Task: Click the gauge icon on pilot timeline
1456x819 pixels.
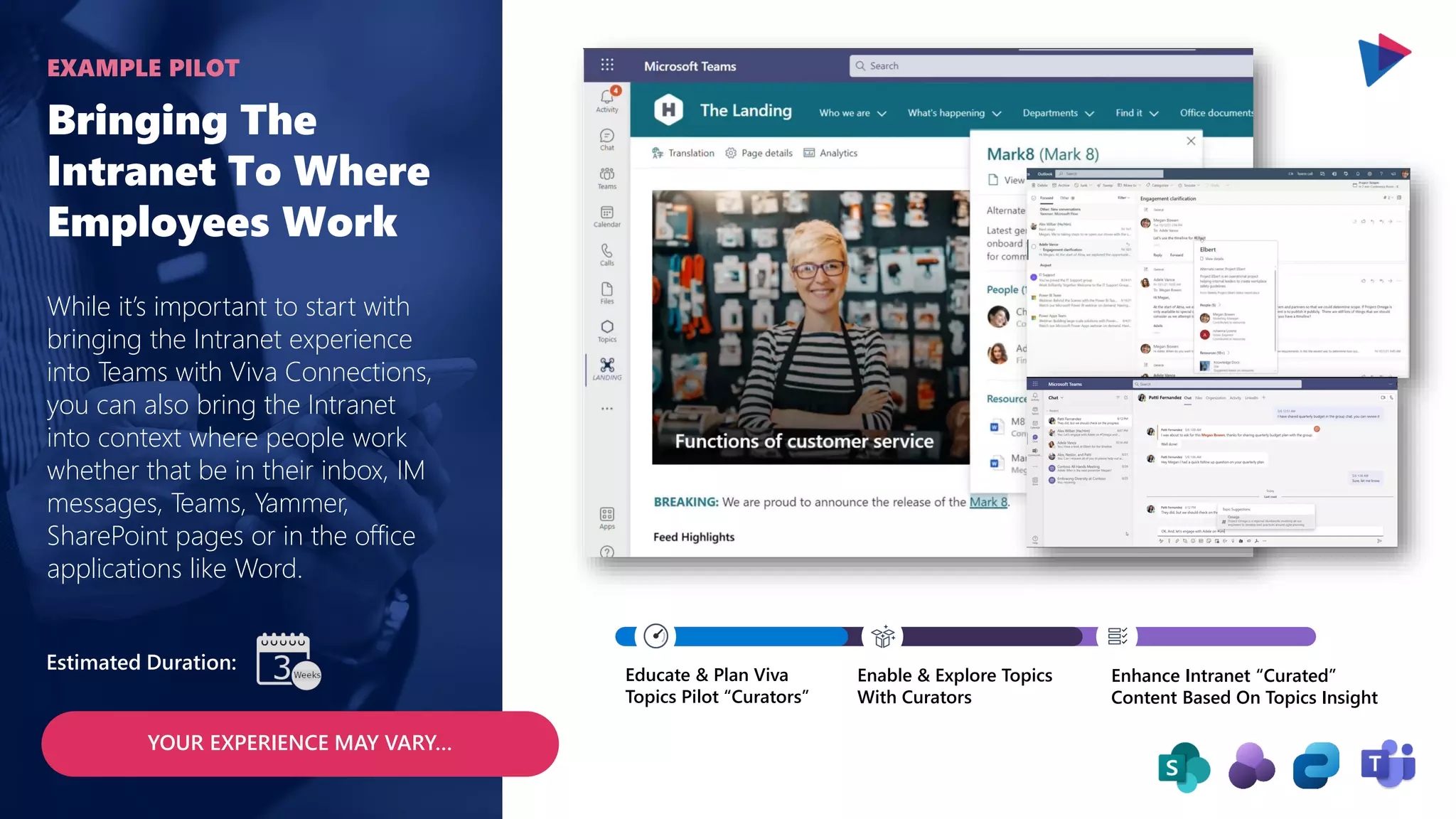Action: 655,636
